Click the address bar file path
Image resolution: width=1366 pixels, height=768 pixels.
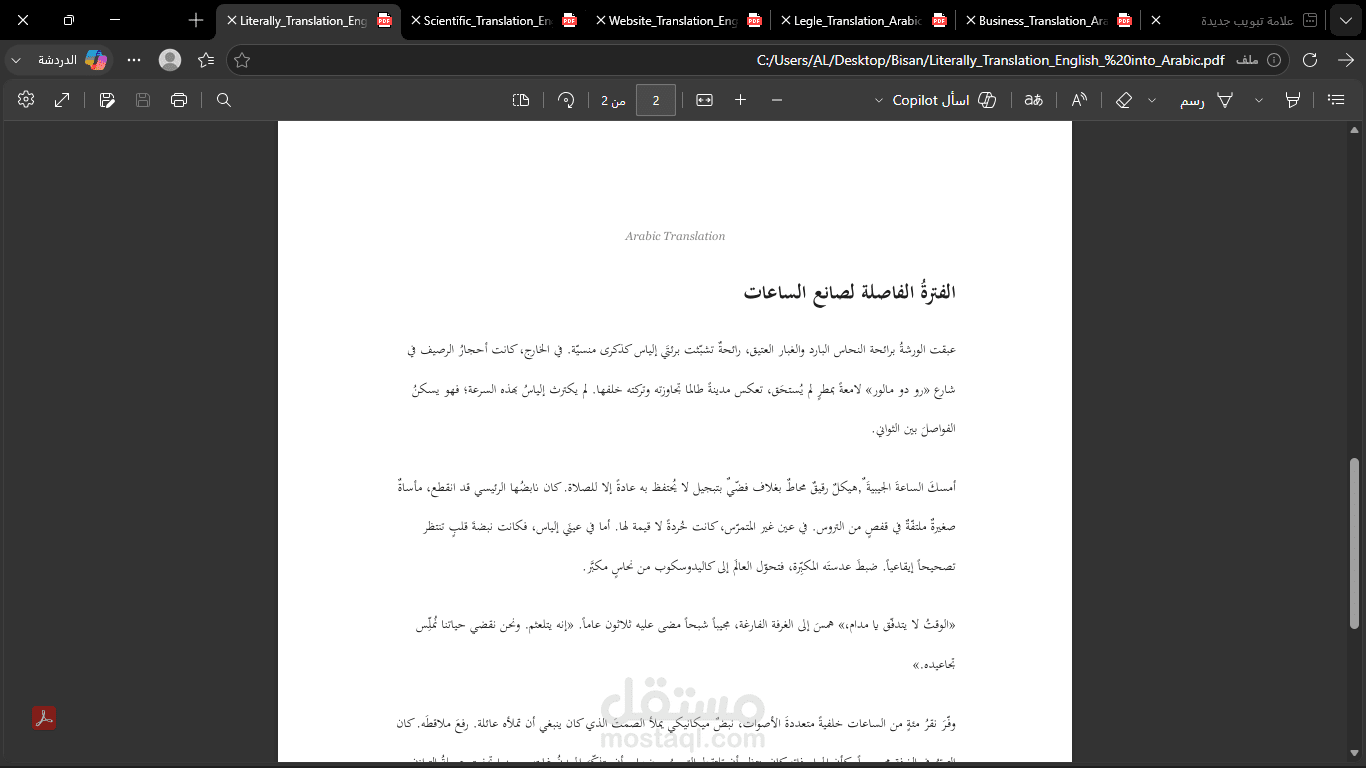tap(991, 60)
